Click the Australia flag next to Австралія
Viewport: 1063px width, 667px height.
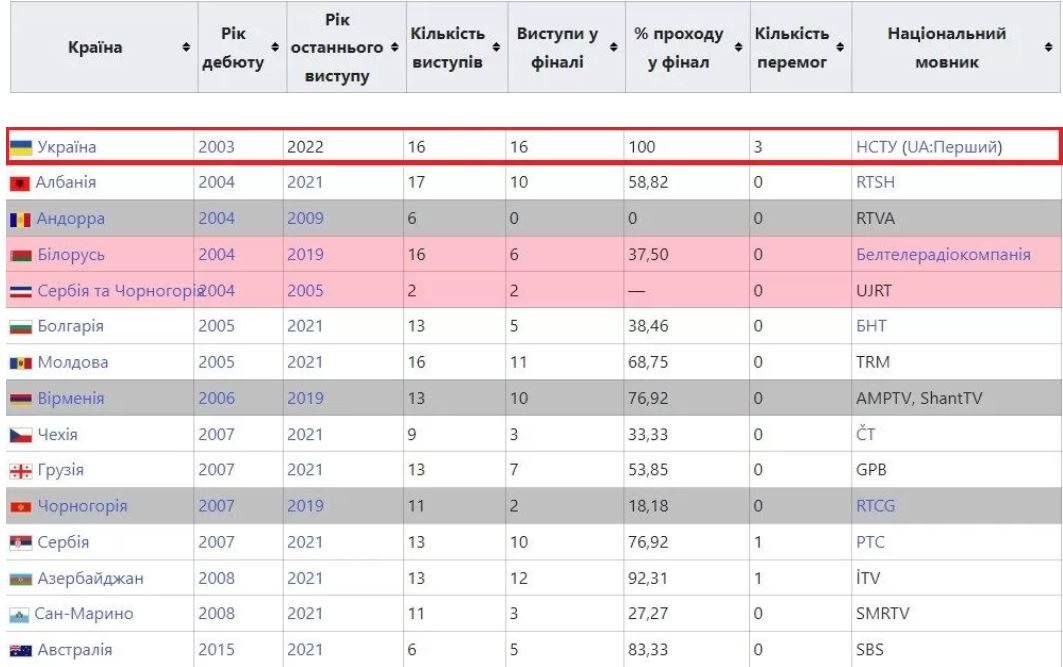[x=21, y=650]
